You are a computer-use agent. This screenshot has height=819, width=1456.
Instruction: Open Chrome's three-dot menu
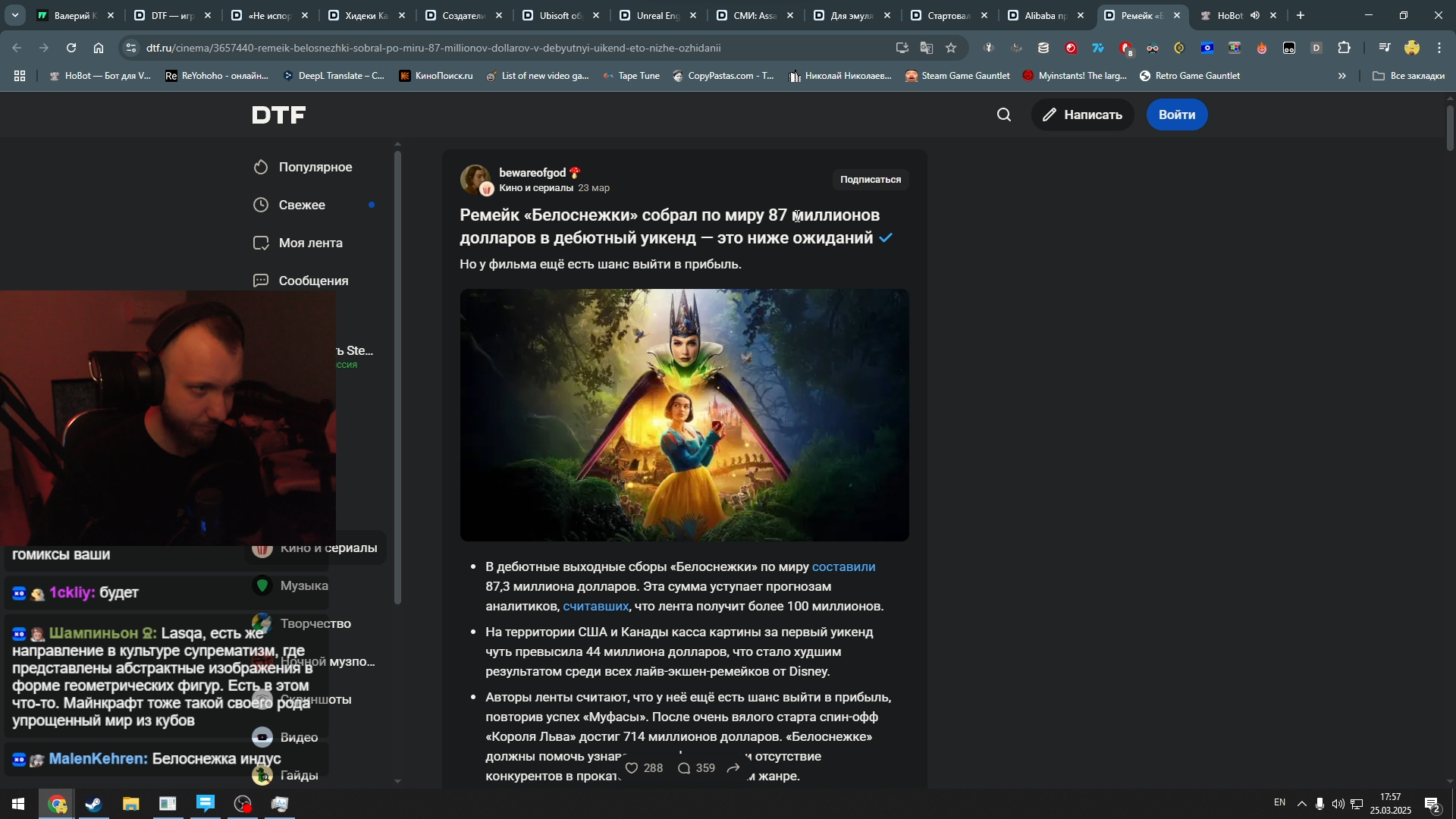click(1440, 48)
